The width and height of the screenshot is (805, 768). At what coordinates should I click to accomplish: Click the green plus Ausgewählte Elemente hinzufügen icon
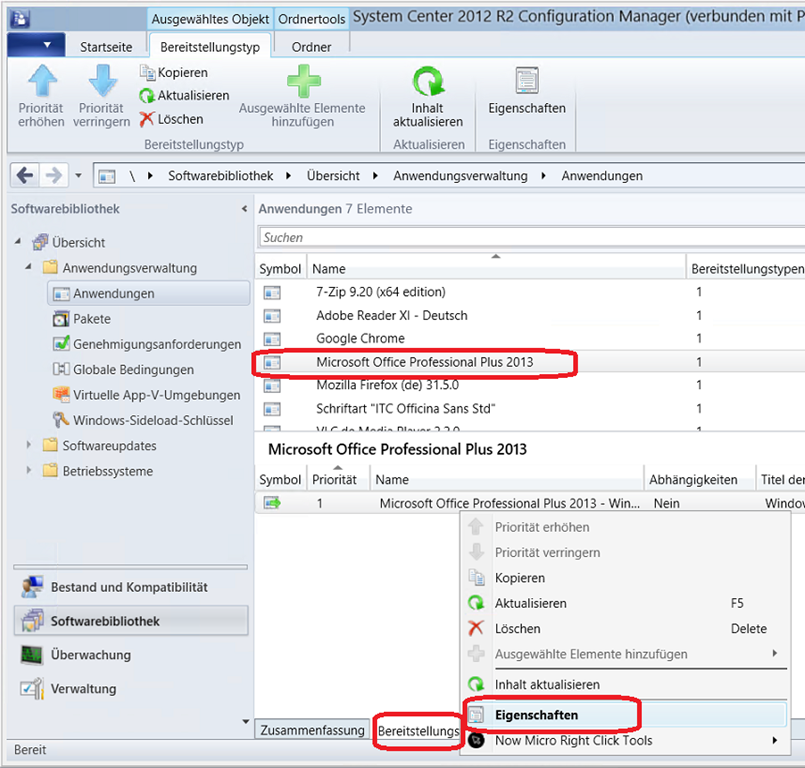(x=303, y=81)
